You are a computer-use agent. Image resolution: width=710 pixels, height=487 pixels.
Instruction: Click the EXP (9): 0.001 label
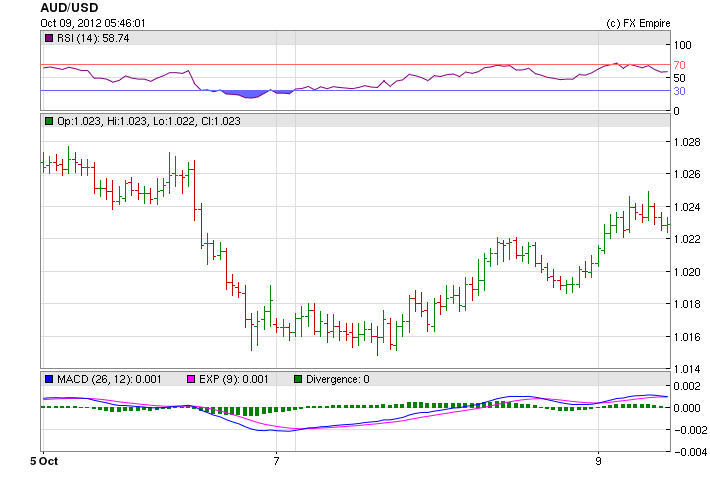coord(234,379)
